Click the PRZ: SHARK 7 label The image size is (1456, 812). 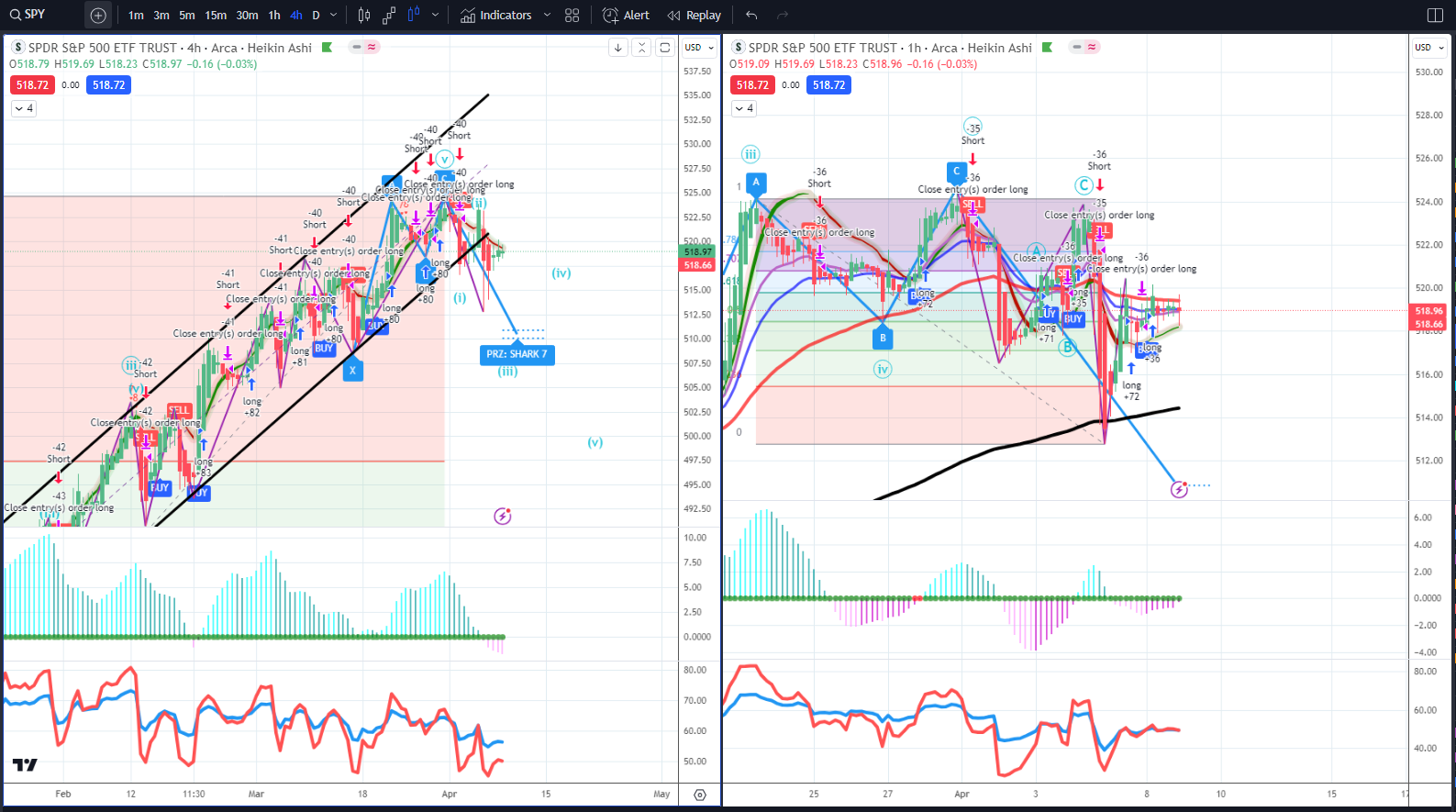pos(517,354)
